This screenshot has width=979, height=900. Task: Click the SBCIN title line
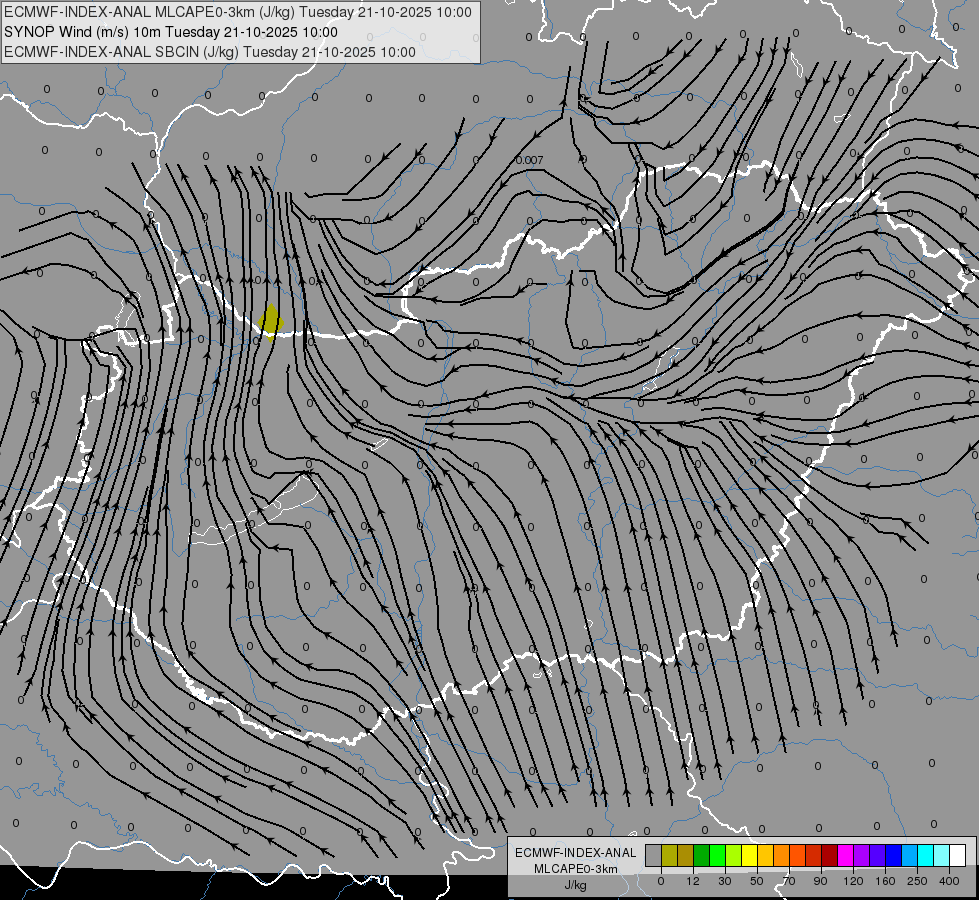[210, 52]
